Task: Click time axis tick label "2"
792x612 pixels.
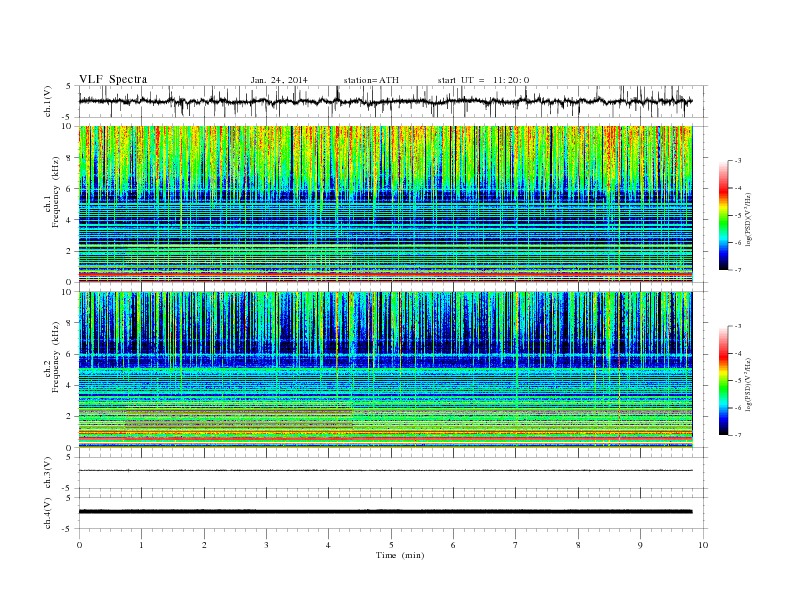Action: [204, 545]
